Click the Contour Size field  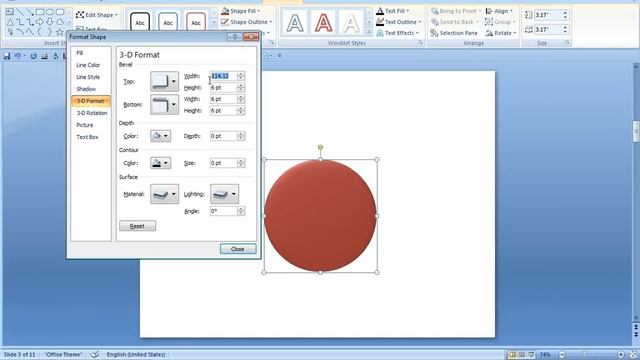pyautogui.click(x=223, y=163)
